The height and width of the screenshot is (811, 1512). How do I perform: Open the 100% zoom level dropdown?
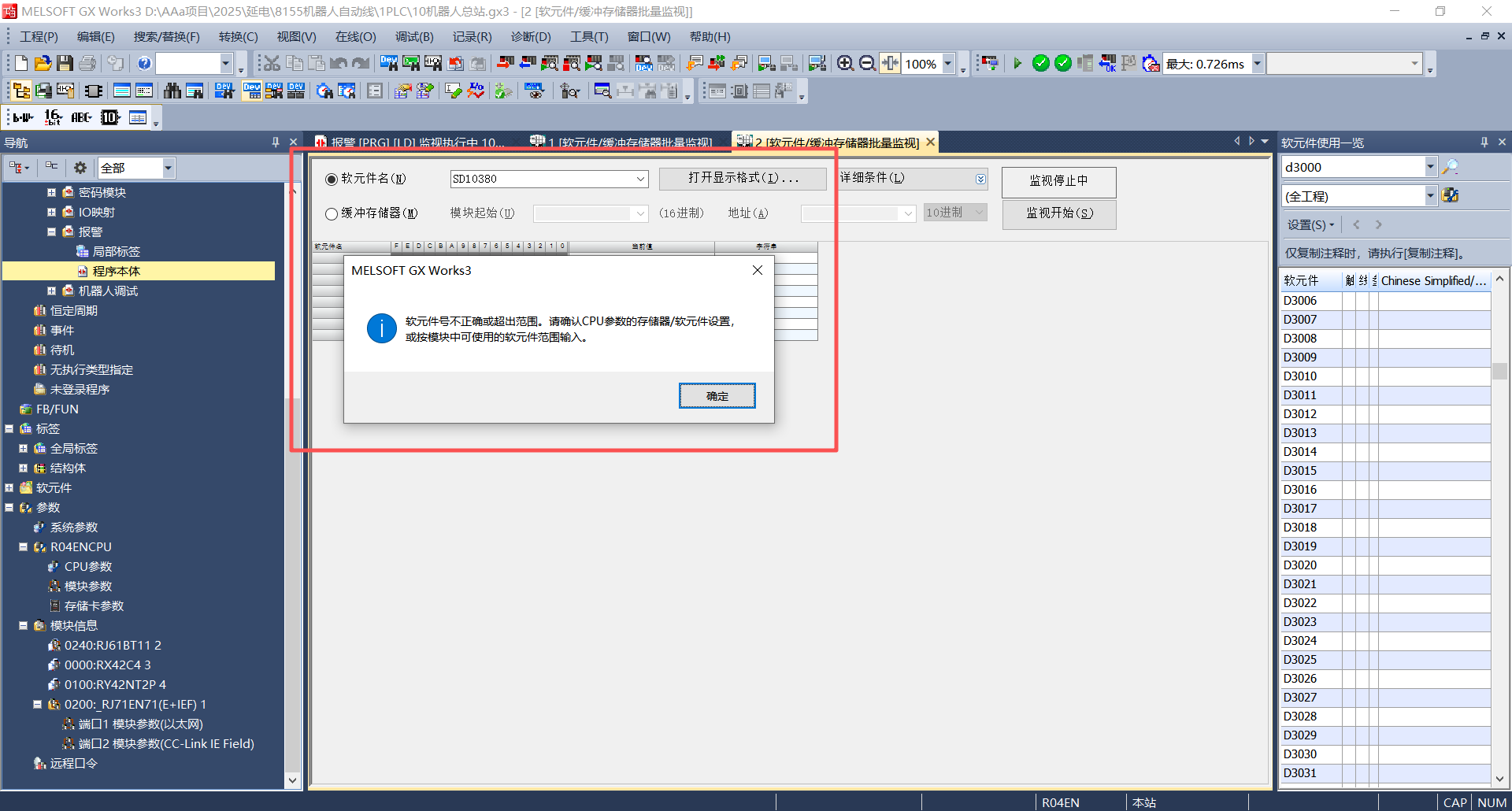948,64
